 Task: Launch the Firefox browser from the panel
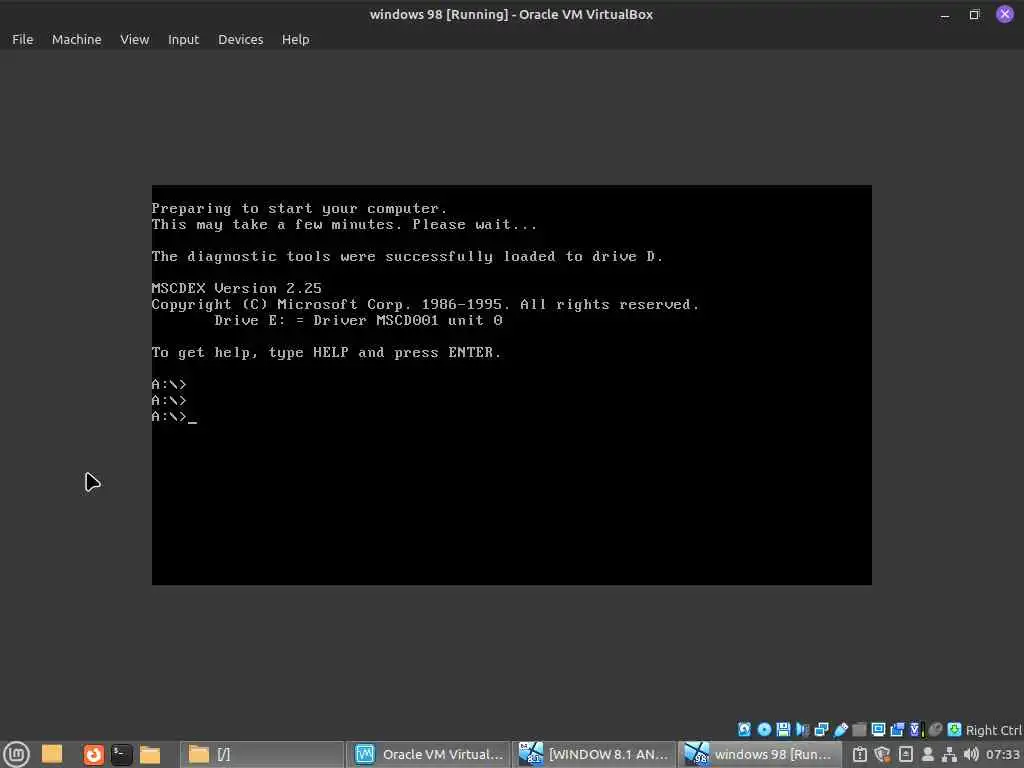click(x=93, y=755)
